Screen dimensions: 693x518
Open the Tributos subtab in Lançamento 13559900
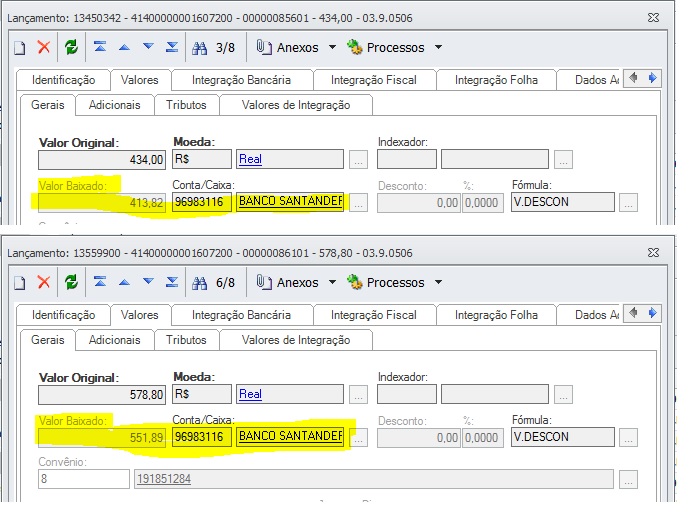[x=186, y=340]
